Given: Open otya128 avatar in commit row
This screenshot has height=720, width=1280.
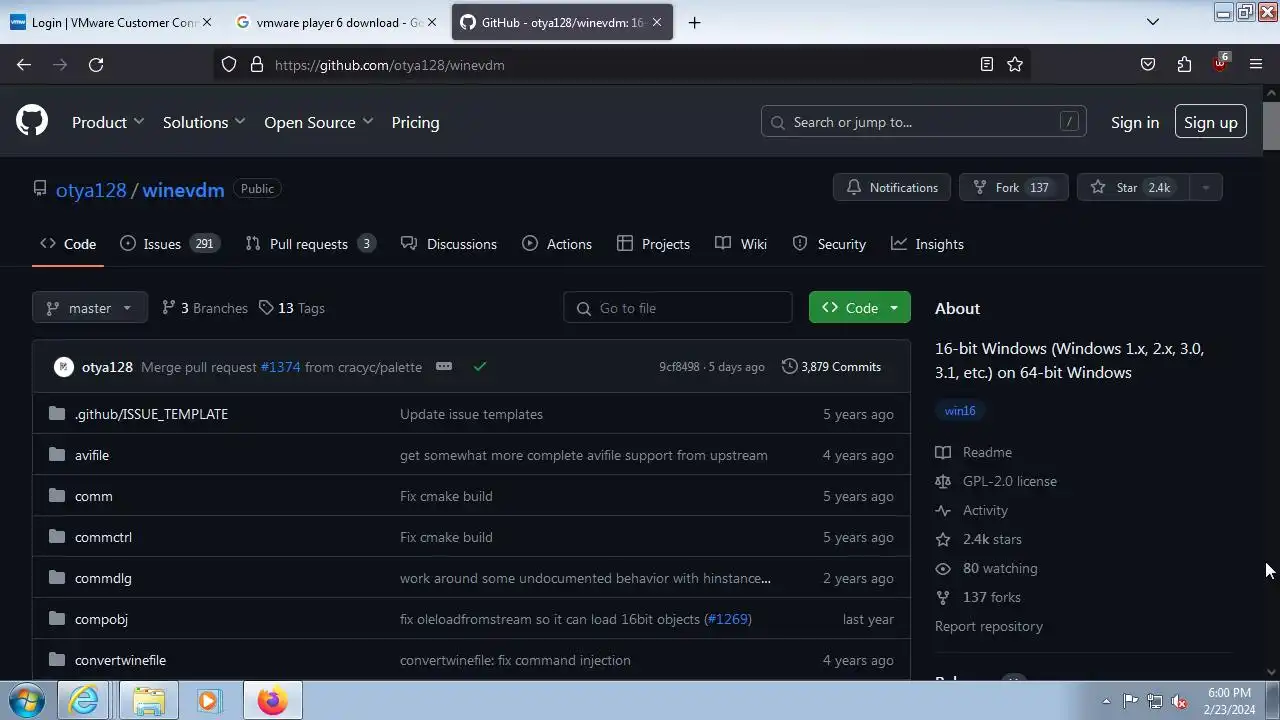Looking at the screenshot, I should tap(64, 367).
